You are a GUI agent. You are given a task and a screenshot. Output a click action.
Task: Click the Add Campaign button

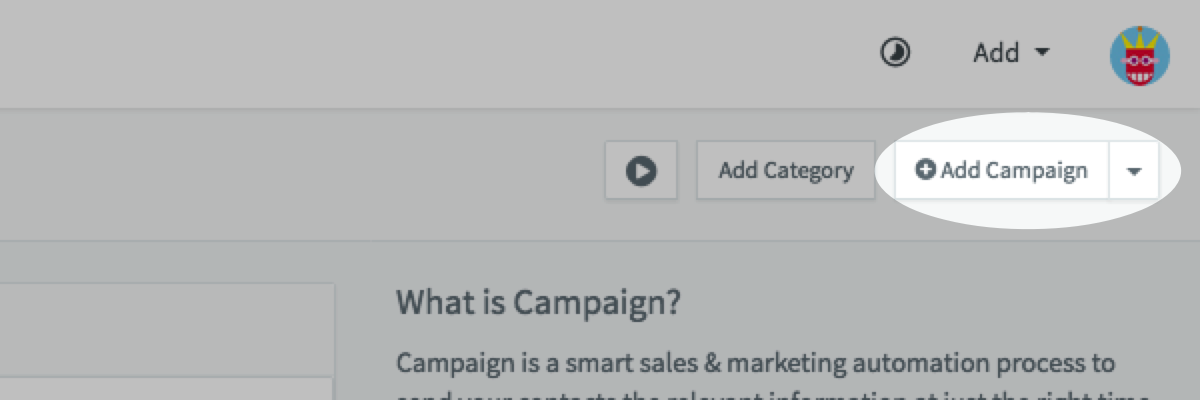(1002, 171)
